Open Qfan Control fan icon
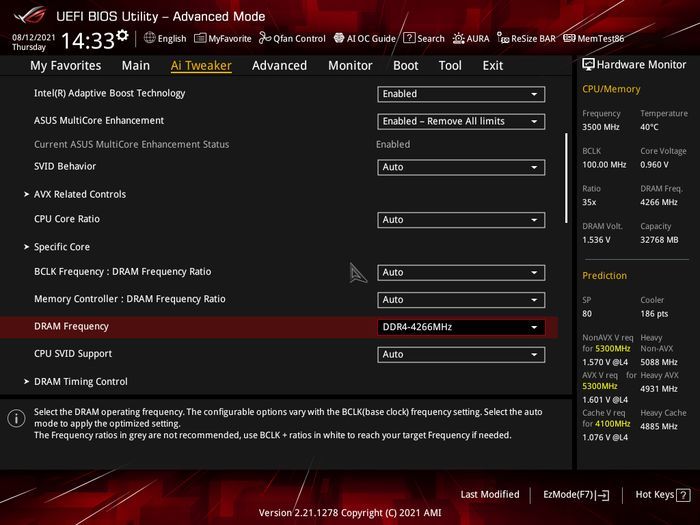 click(265, 38)
